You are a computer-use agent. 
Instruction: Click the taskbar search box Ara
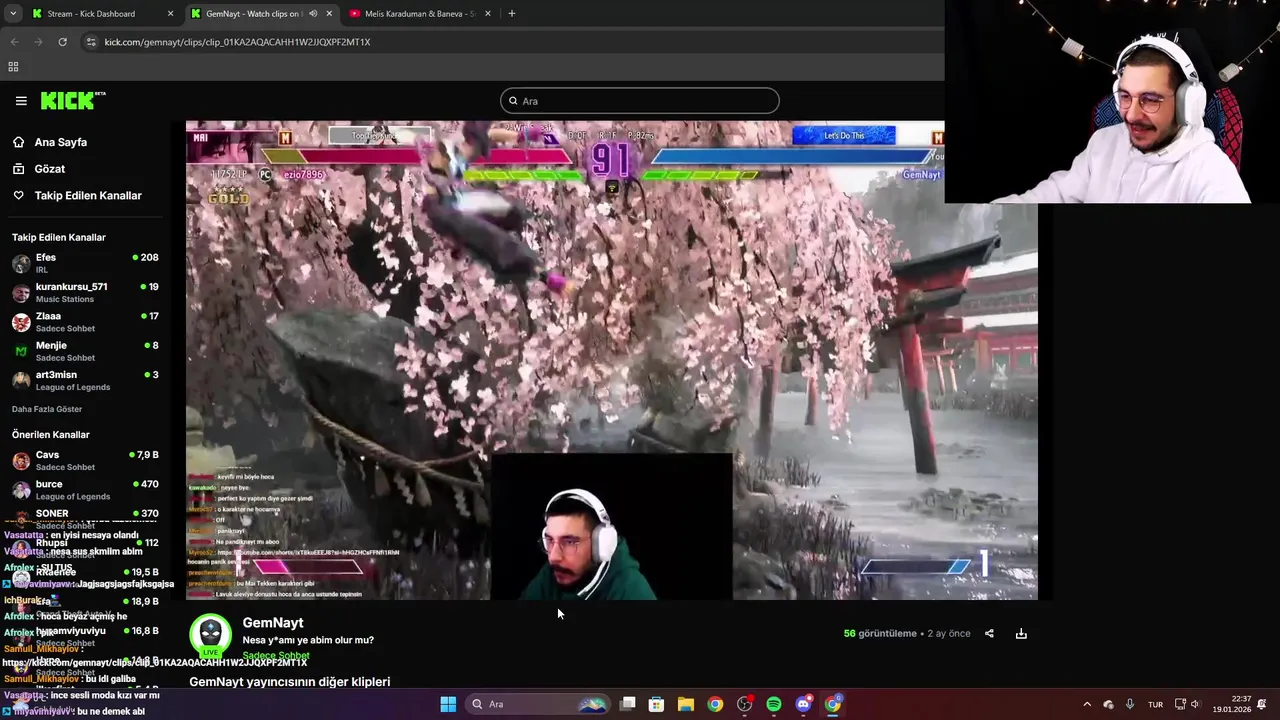[539, 704]
